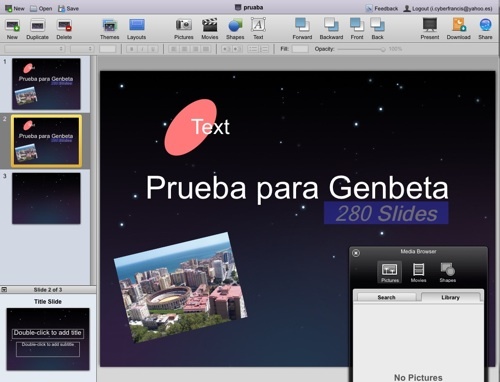Image resolution: width=500 pixels, height=382 pixels.
Task: Log out of the cyberfrancis account
Action: (x=448, y=8)
